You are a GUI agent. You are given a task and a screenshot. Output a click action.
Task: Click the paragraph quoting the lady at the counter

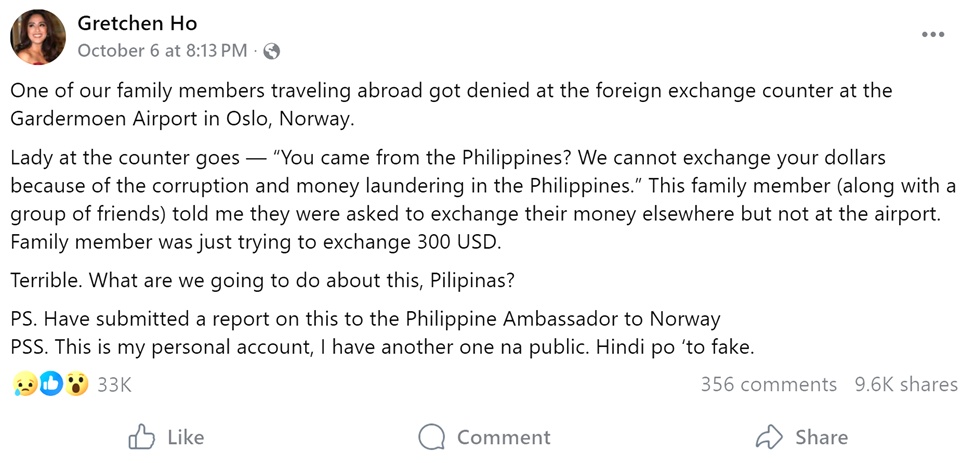tap(480, 200)
